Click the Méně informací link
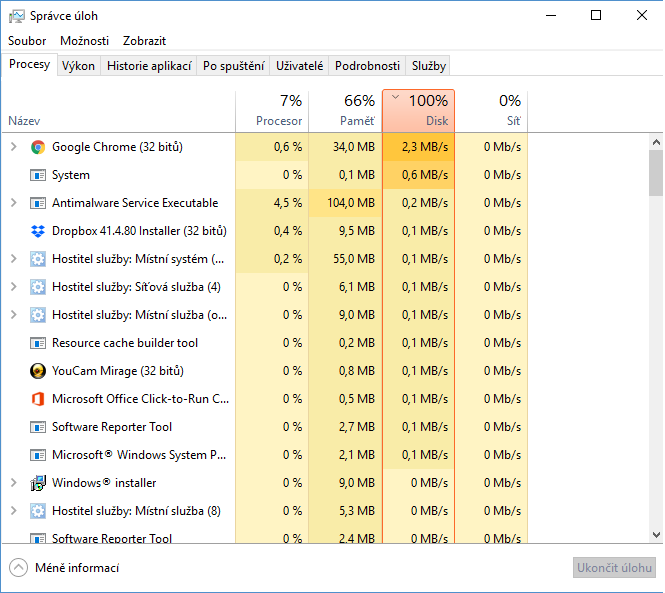Image resolution: width=665 pixels, height=593 pixels. point(77,568)
